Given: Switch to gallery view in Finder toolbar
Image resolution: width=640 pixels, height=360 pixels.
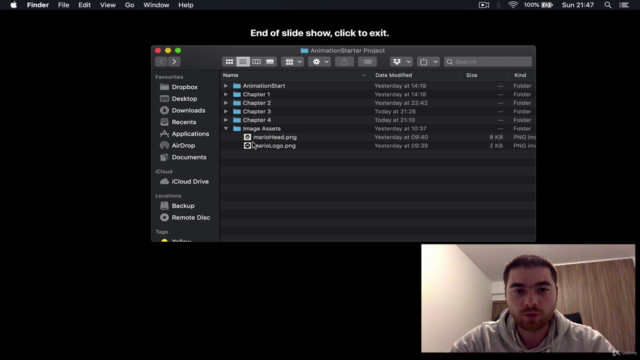Looking at the screenshot, I should 270,62.
